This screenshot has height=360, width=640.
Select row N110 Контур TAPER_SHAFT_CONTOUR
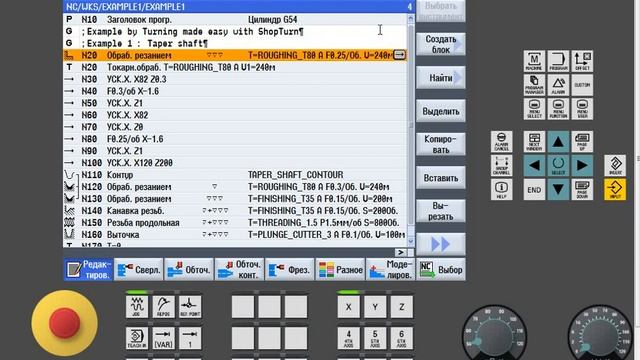point(235,175)
